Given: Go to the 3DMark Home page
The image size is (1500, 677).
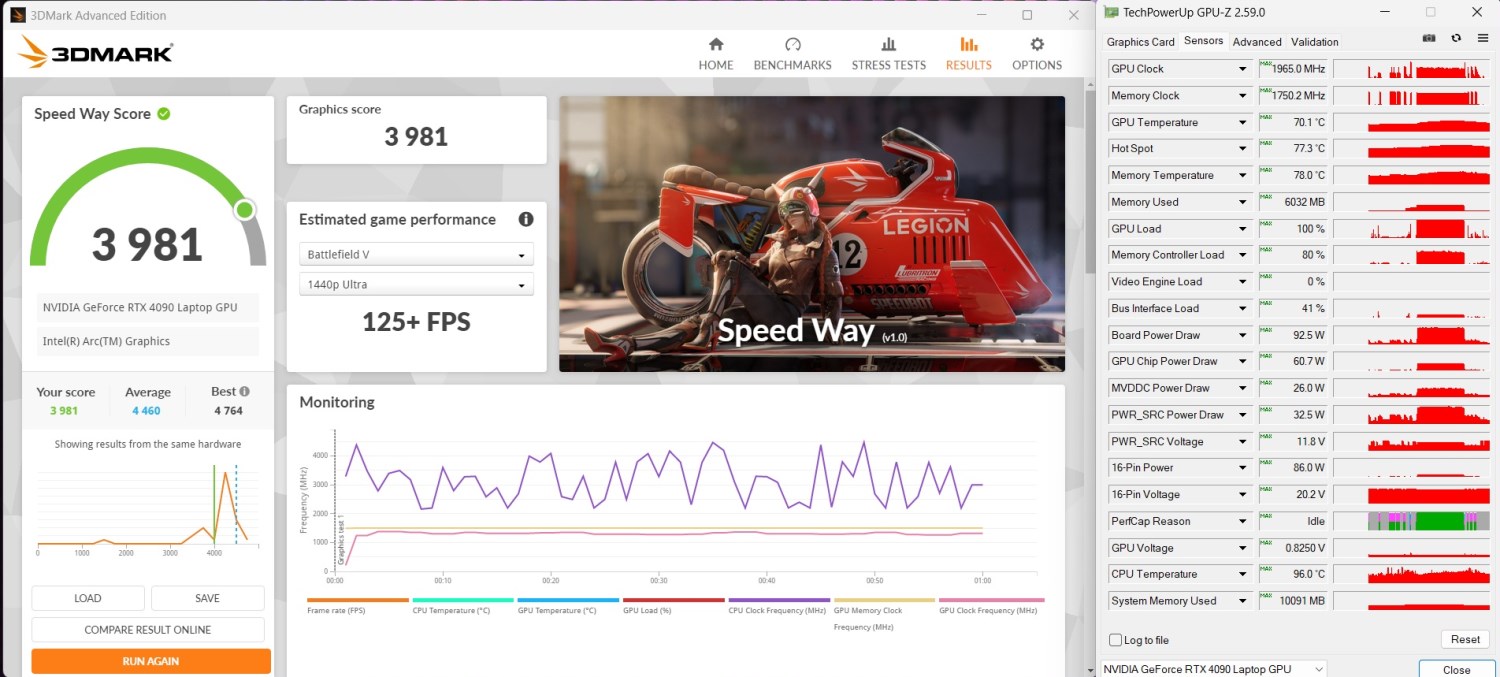Looking at the screenshot, I should (x=716, y=54).
